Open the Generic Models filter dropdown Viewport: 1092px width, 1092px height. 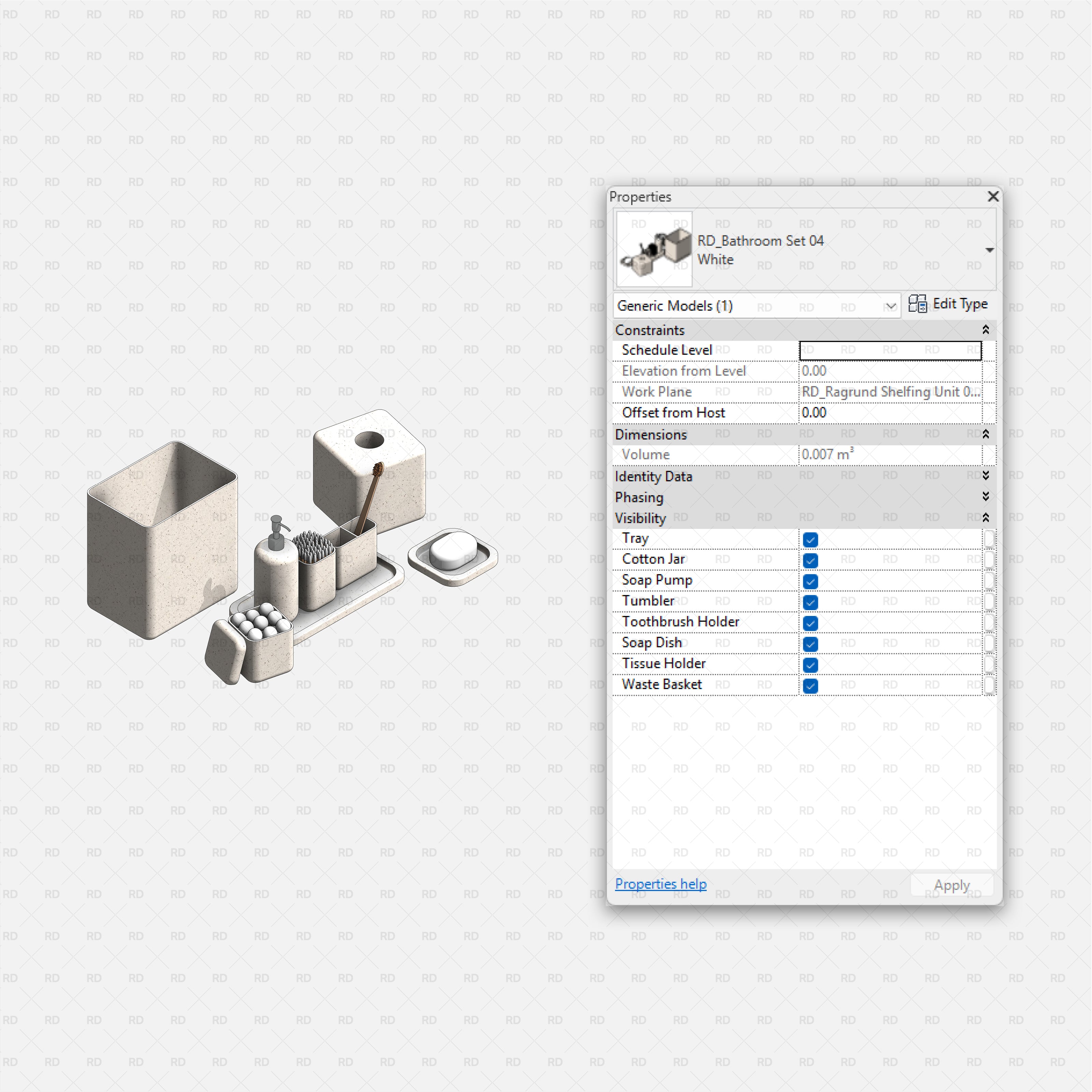[x=890, y=306]
